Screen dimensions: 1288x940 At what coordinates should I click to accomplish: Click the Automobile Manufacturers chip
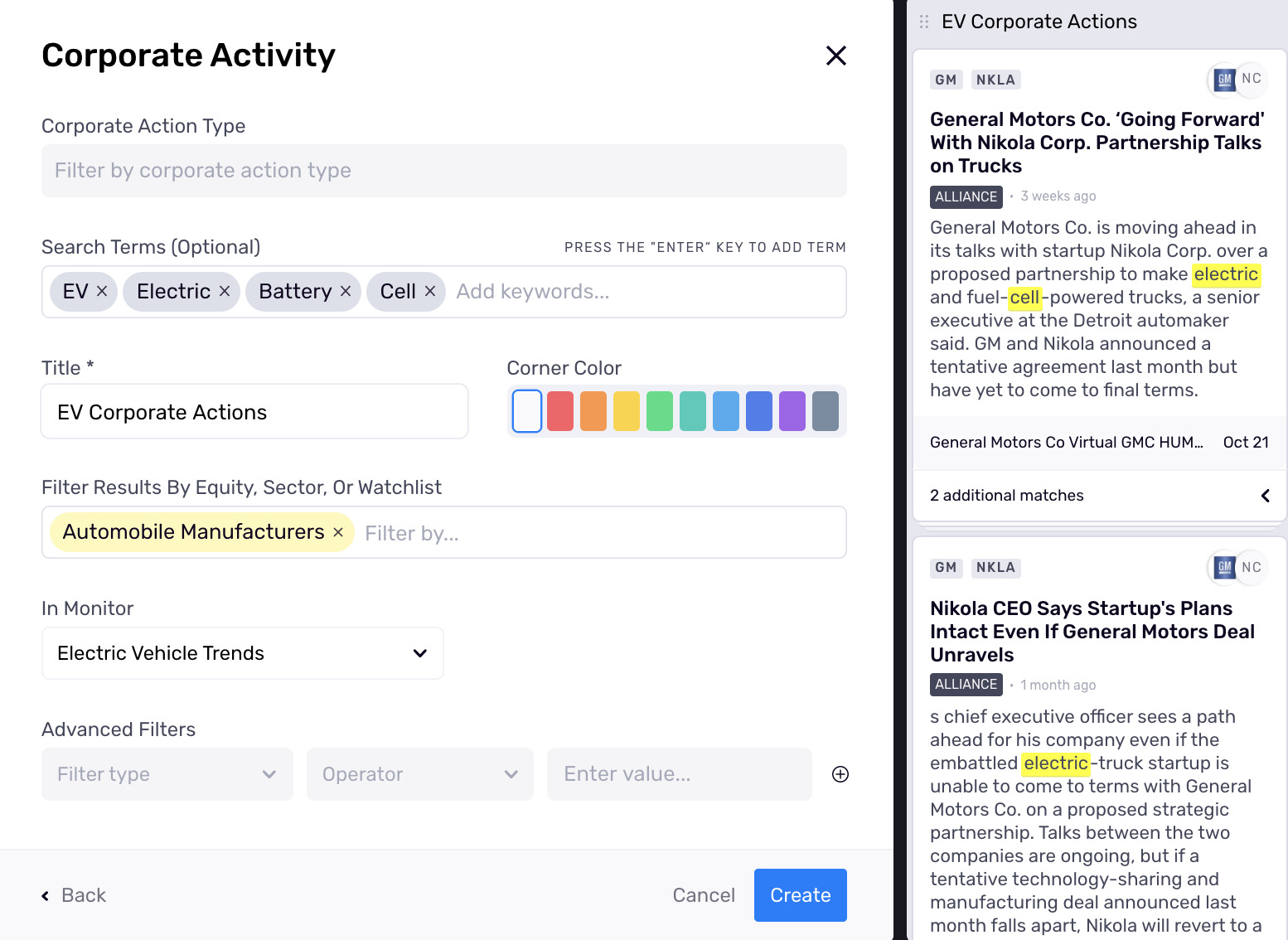click(201, 532)
